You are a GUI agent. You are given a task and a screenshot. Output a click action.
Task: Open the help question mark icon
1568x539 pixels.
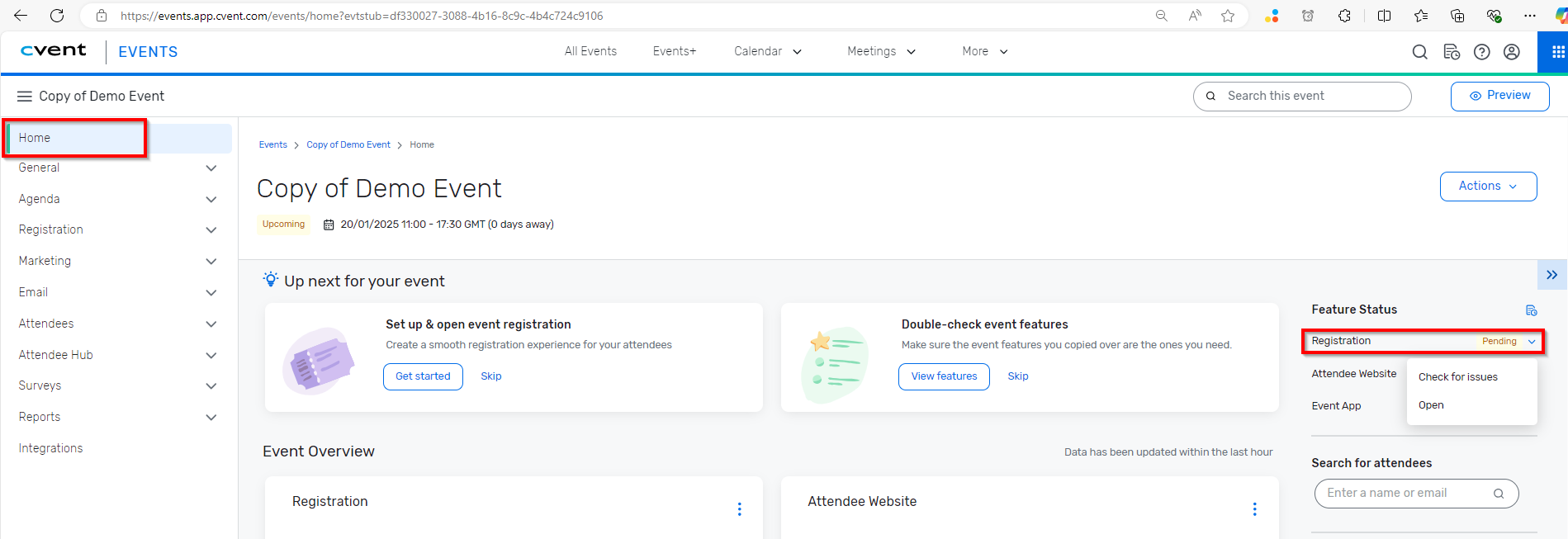1482,52
